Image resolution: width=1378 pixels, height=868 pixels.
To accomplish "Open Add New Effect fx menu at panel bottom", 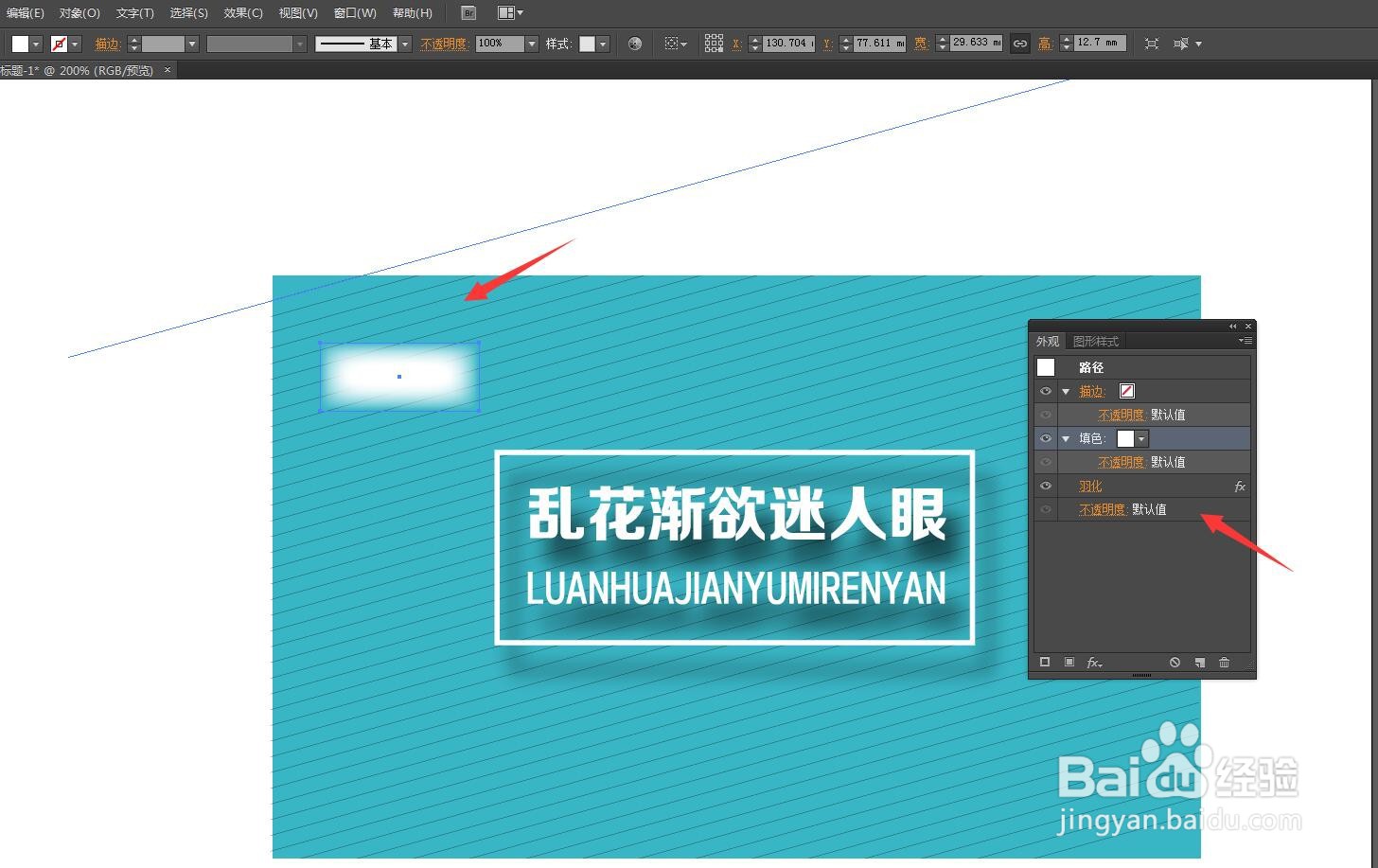I will click(x=1094, y=663).
